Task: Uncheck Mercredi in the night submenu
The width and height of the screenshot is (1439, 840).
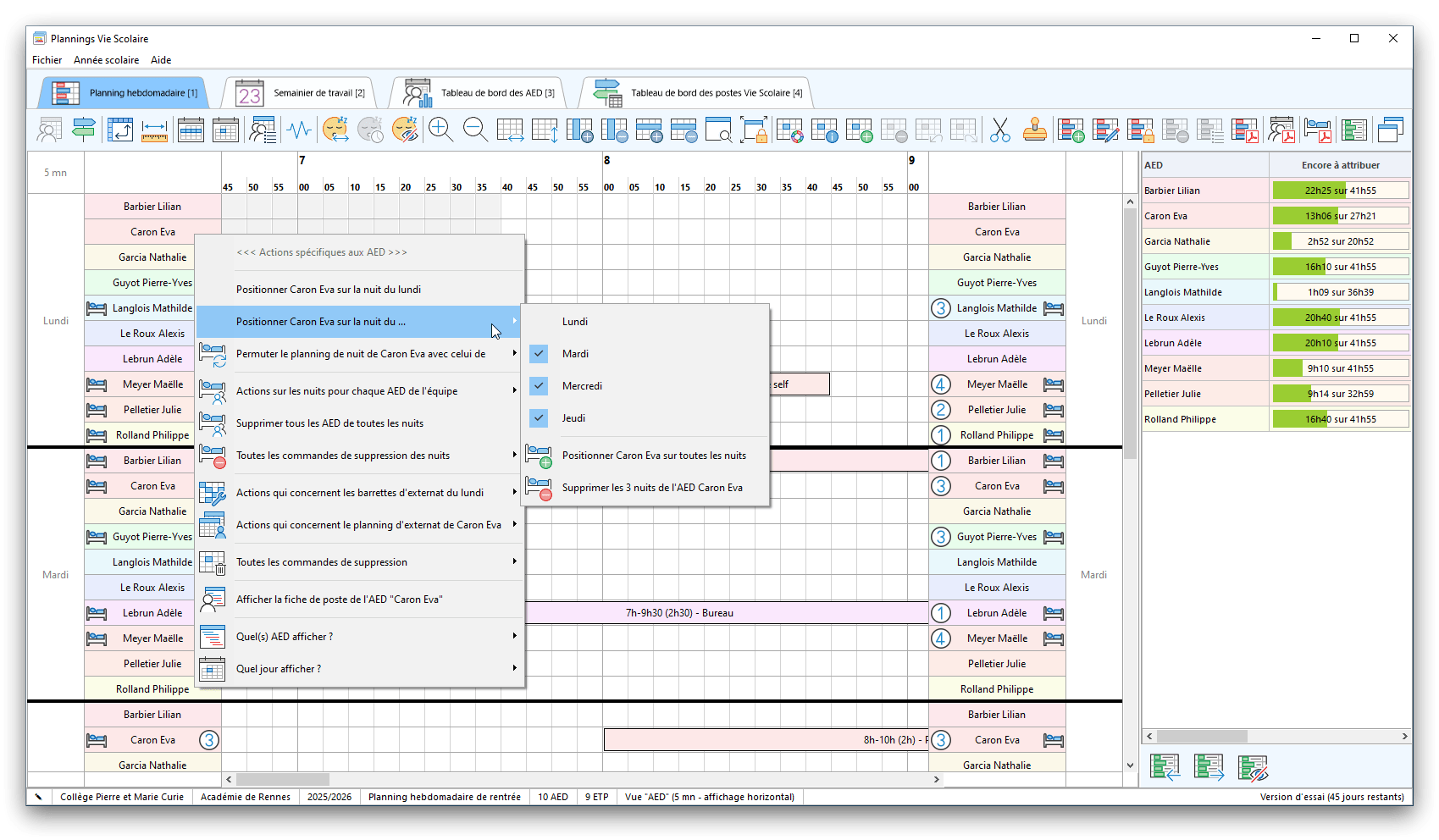Action: [x=582, y=386]
